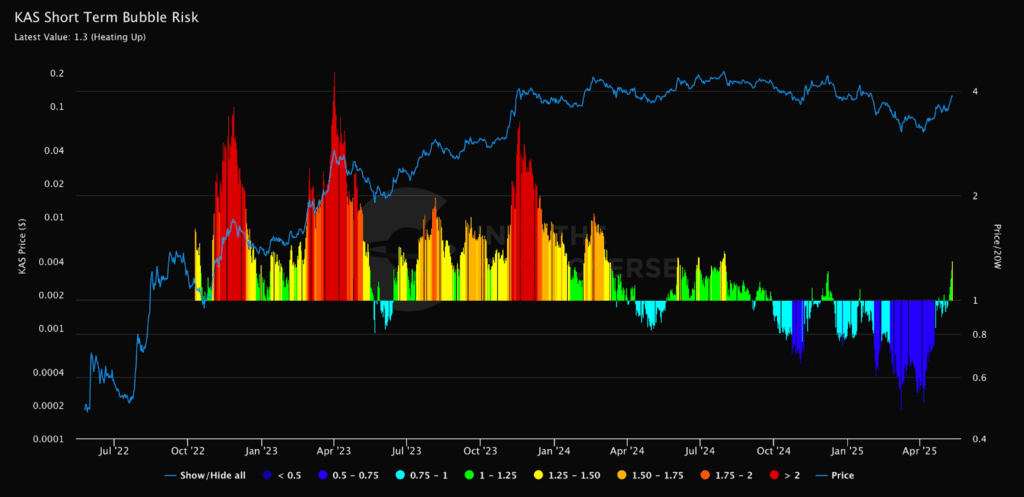
Task: Hide the '0.75 - 1' cyan series
Action: pos(422,475)
